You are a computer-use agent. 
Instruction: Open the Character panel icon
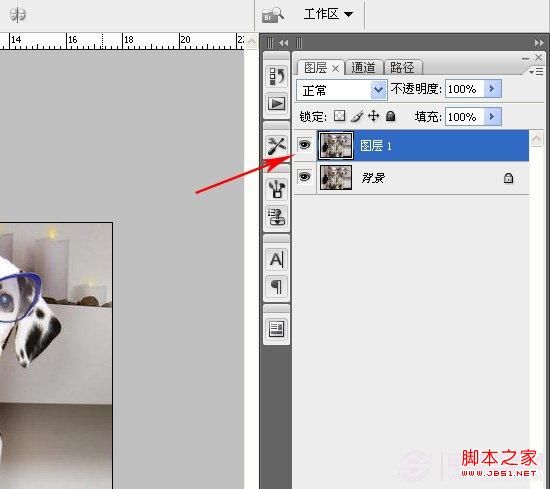(x=276, y=260)
